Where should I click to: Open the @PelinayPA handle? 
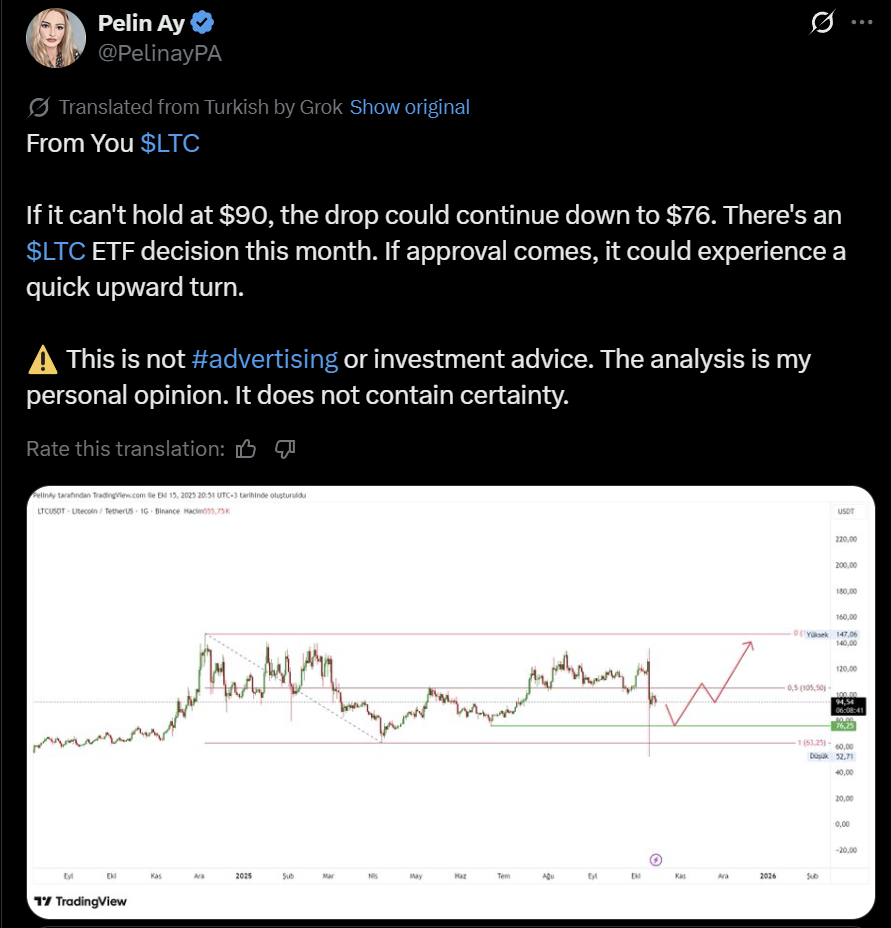(x=160, y=53)
